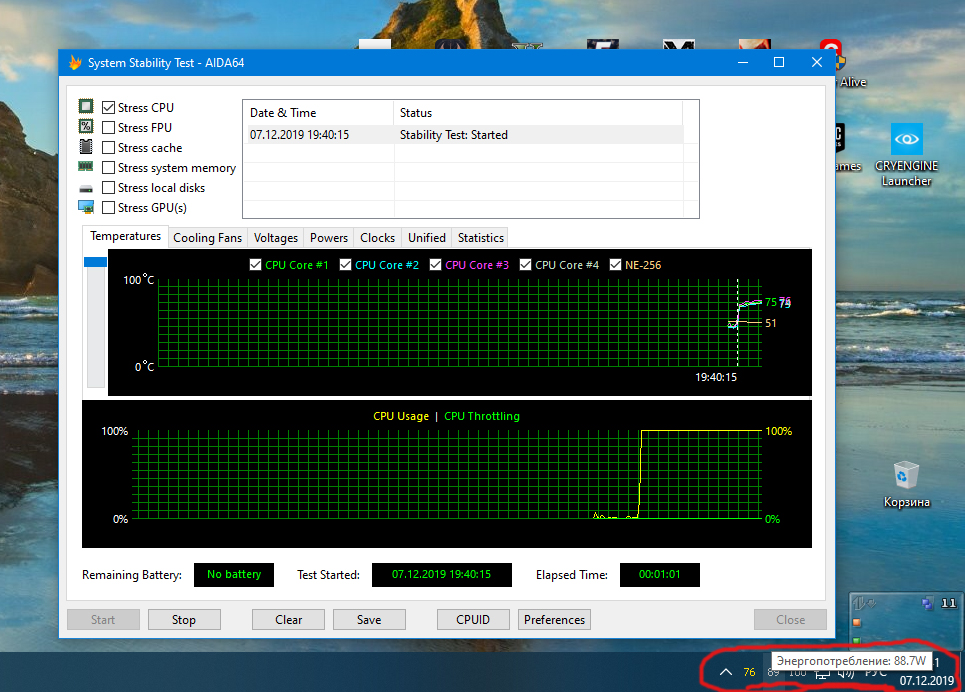Open the Voltages tab
The height and width of the screenshot is (692, 965).
tap(276, 238)
